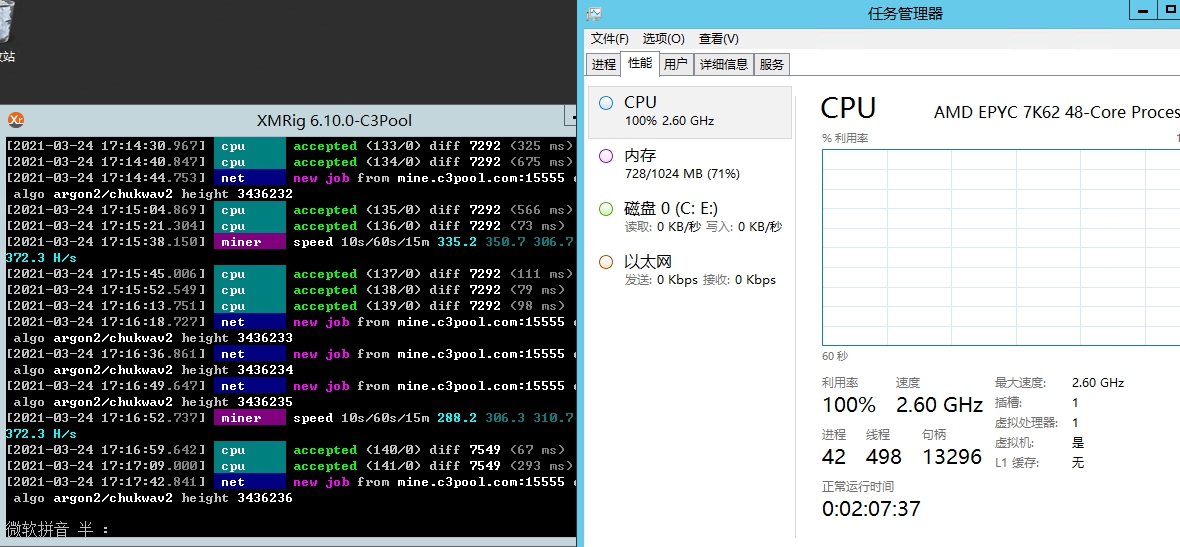Switch to the 性能 tab
This screenshot has width=1180, height=547.
[640, 63]
